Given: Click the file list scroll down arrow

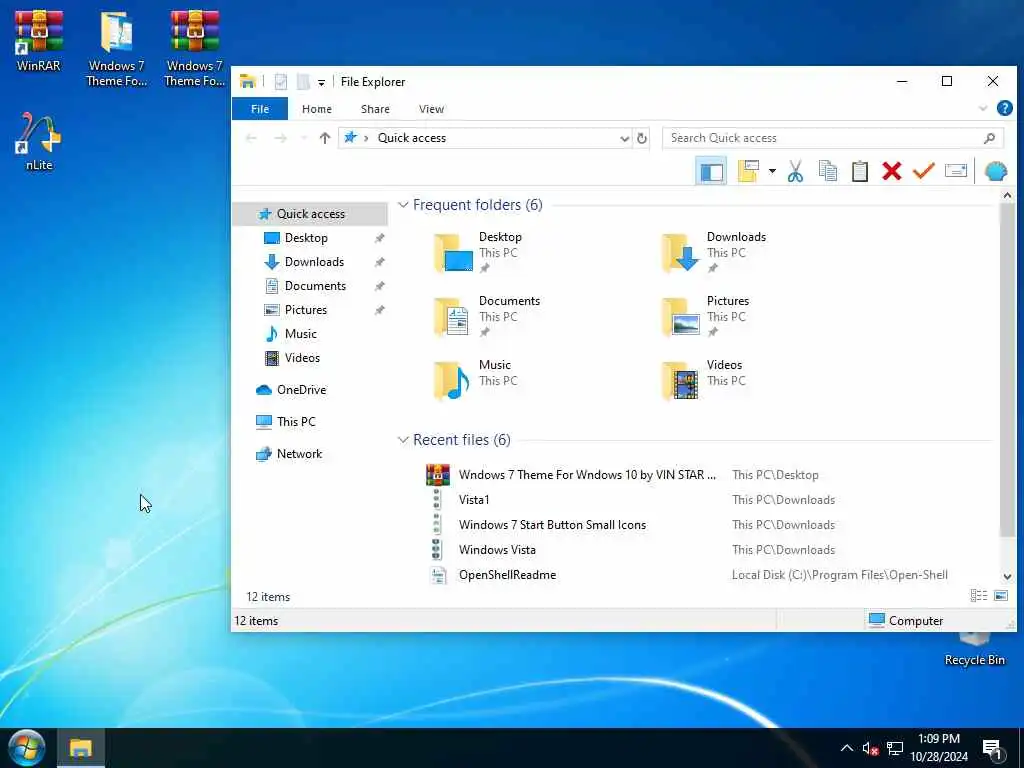Looking at the screenshot, I should [x=1007, y=577].
